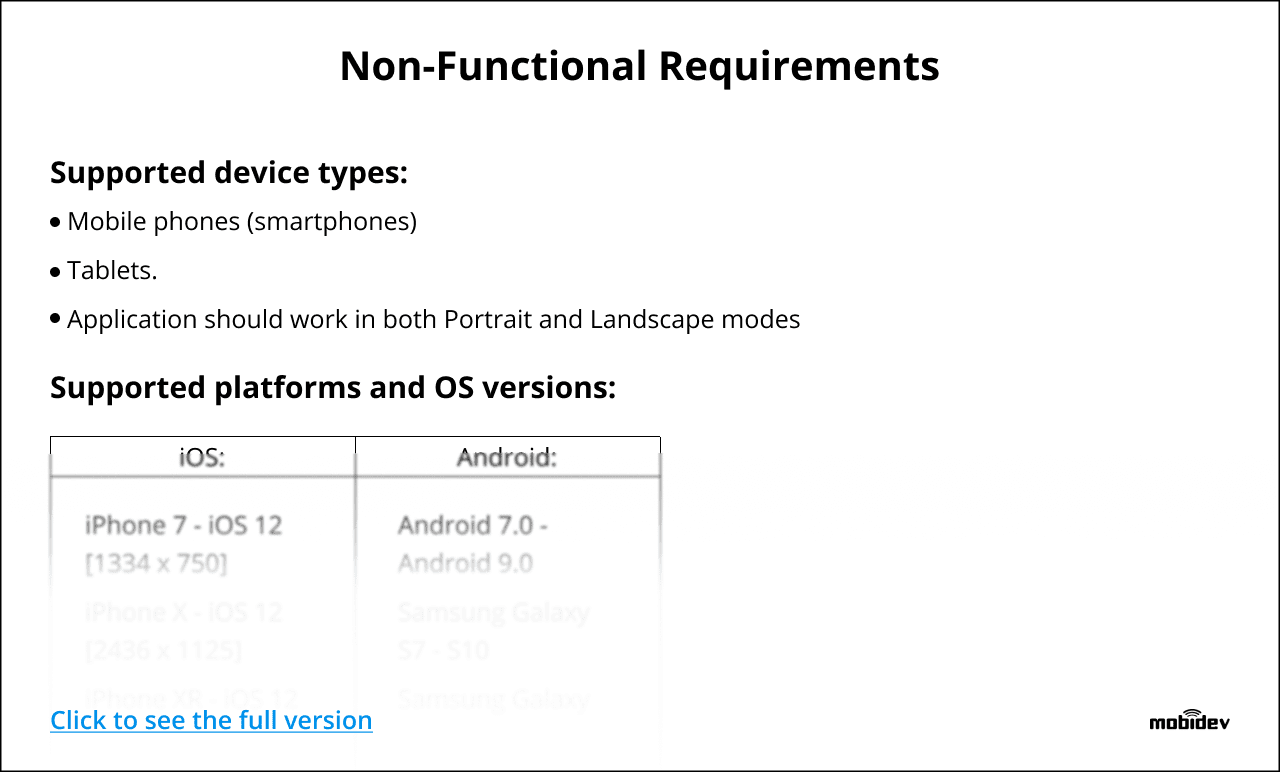Click the faded 'iPhone X - iOS 12' entry

click(184, 612)
